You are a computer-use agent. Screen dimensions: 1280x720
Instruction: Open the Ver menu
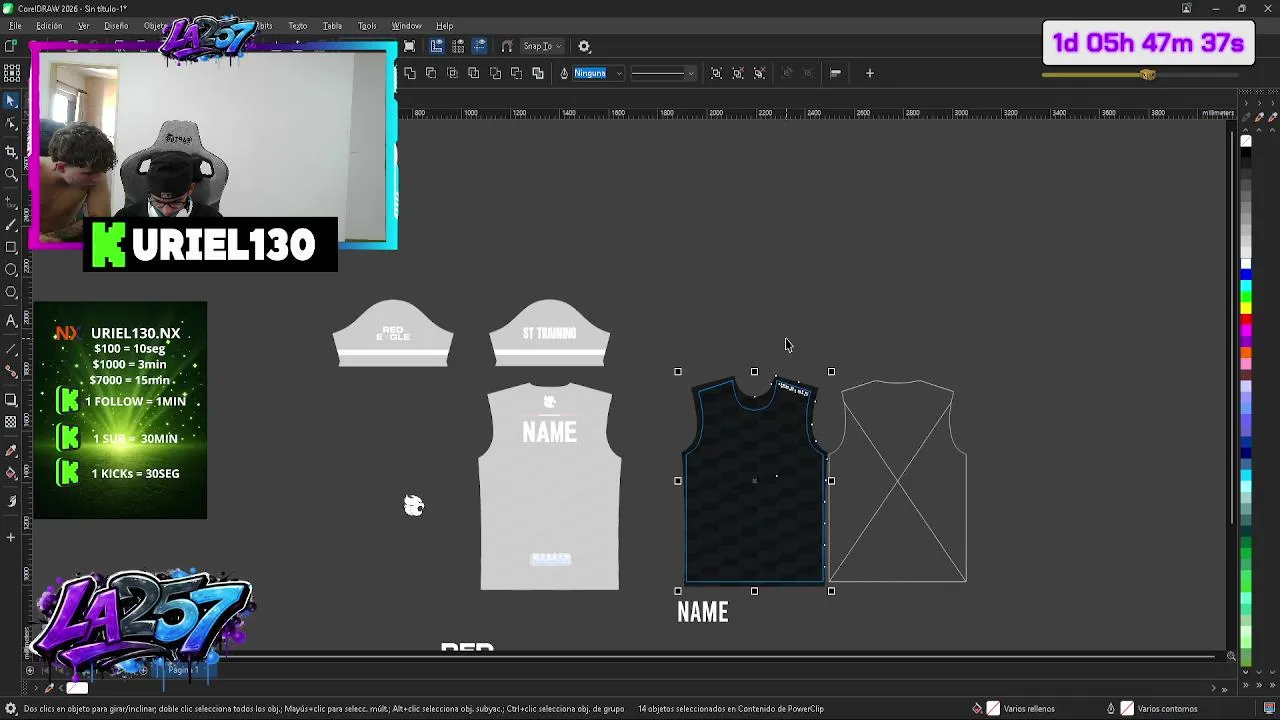[84, 26]
